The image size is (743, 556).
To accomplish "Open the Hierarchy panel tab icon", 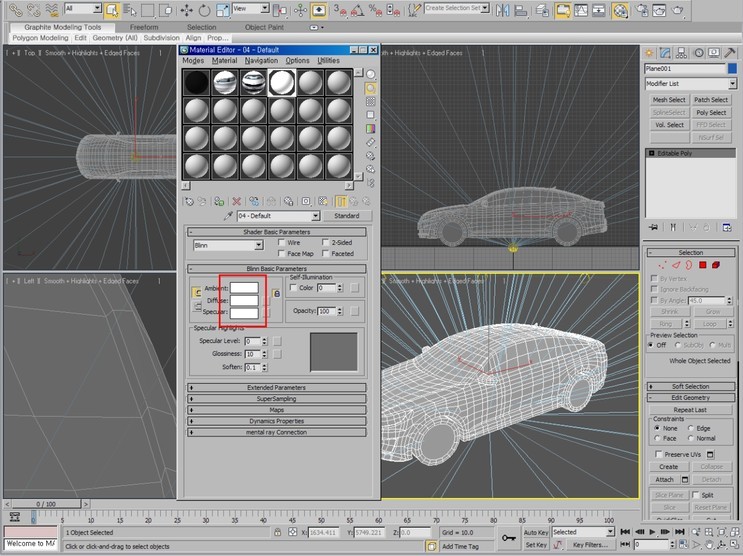I will click(x=681, y=53).
